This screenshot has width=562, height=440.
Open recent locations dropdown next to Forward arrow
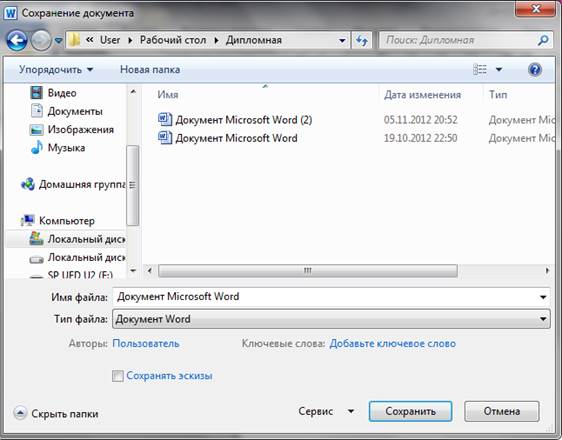point(58,41)
